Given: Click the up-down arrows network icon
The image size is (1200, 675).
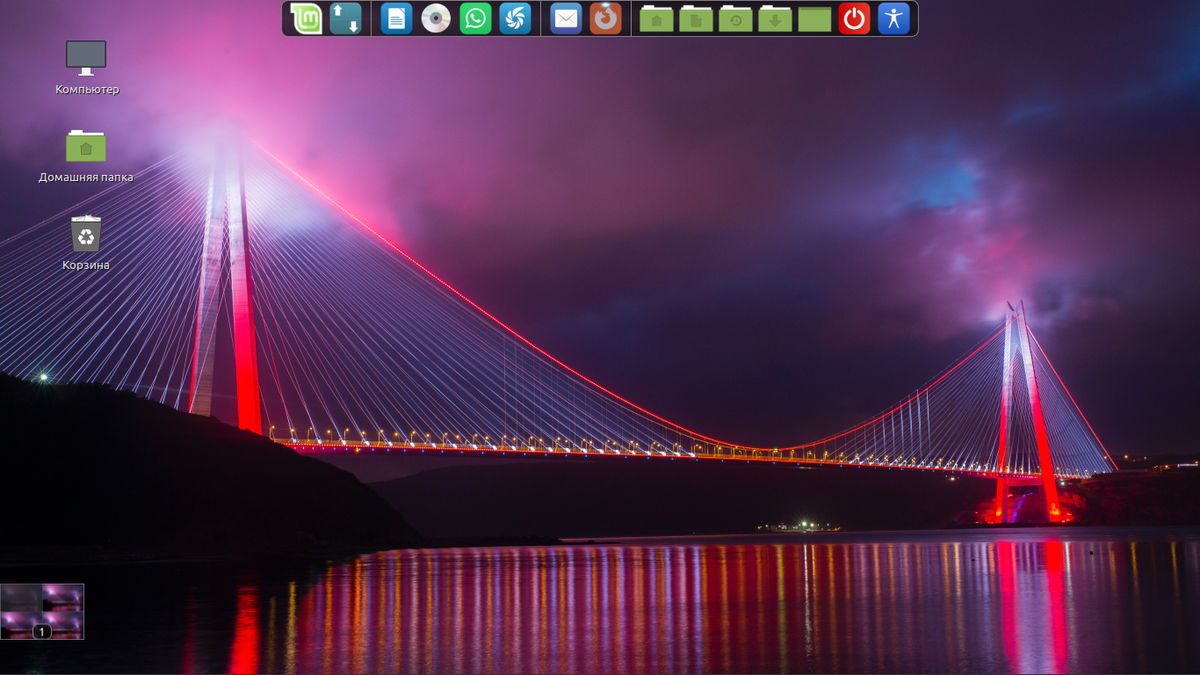Looking at the screenshot, I should (x=345, y=18).
